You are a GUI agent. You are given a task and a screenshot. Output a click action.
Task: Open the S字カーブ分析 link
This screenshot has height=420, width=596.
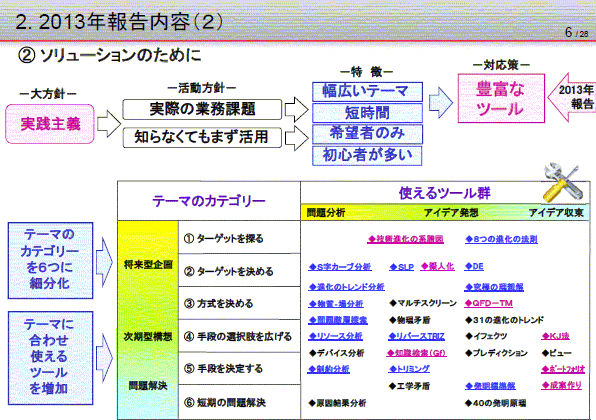[x=340, y=267]
